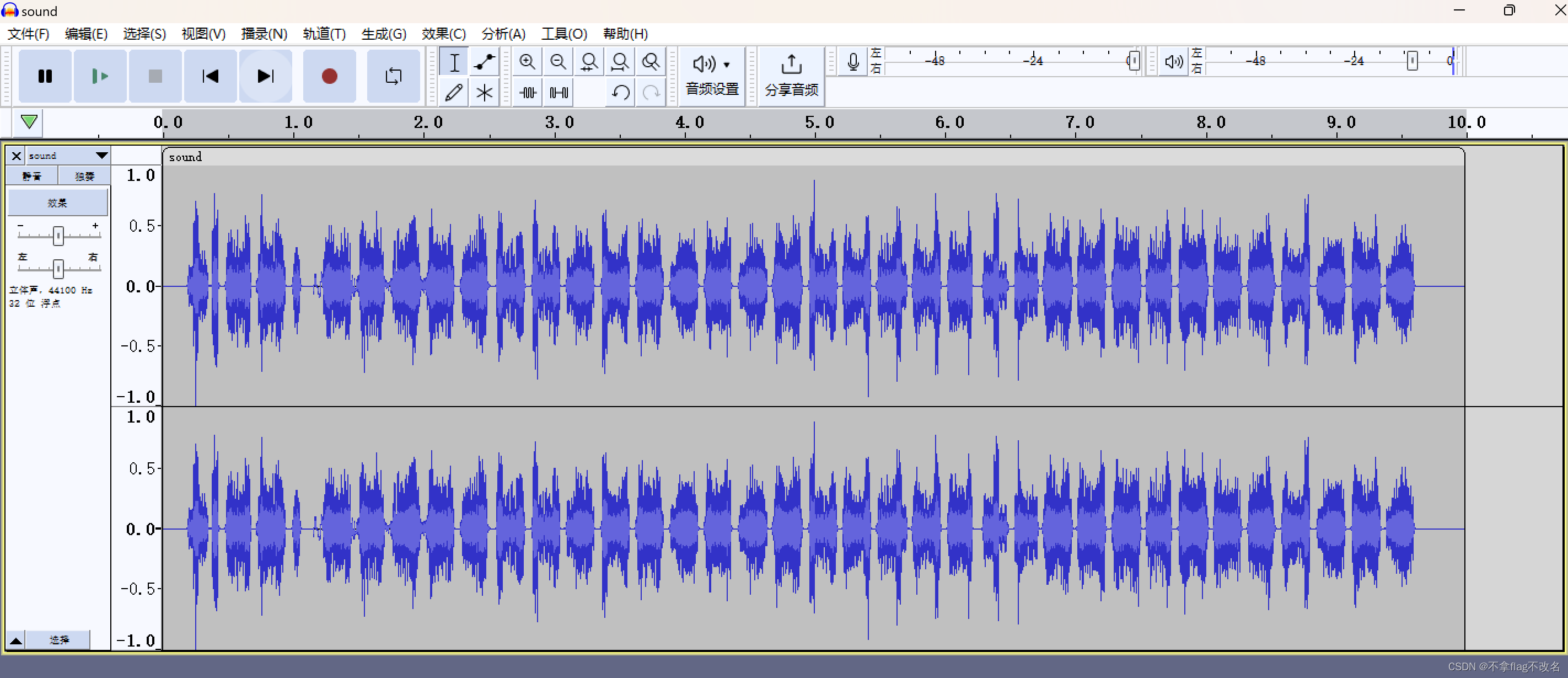Adjust the track gain slider

click(58, 235)
